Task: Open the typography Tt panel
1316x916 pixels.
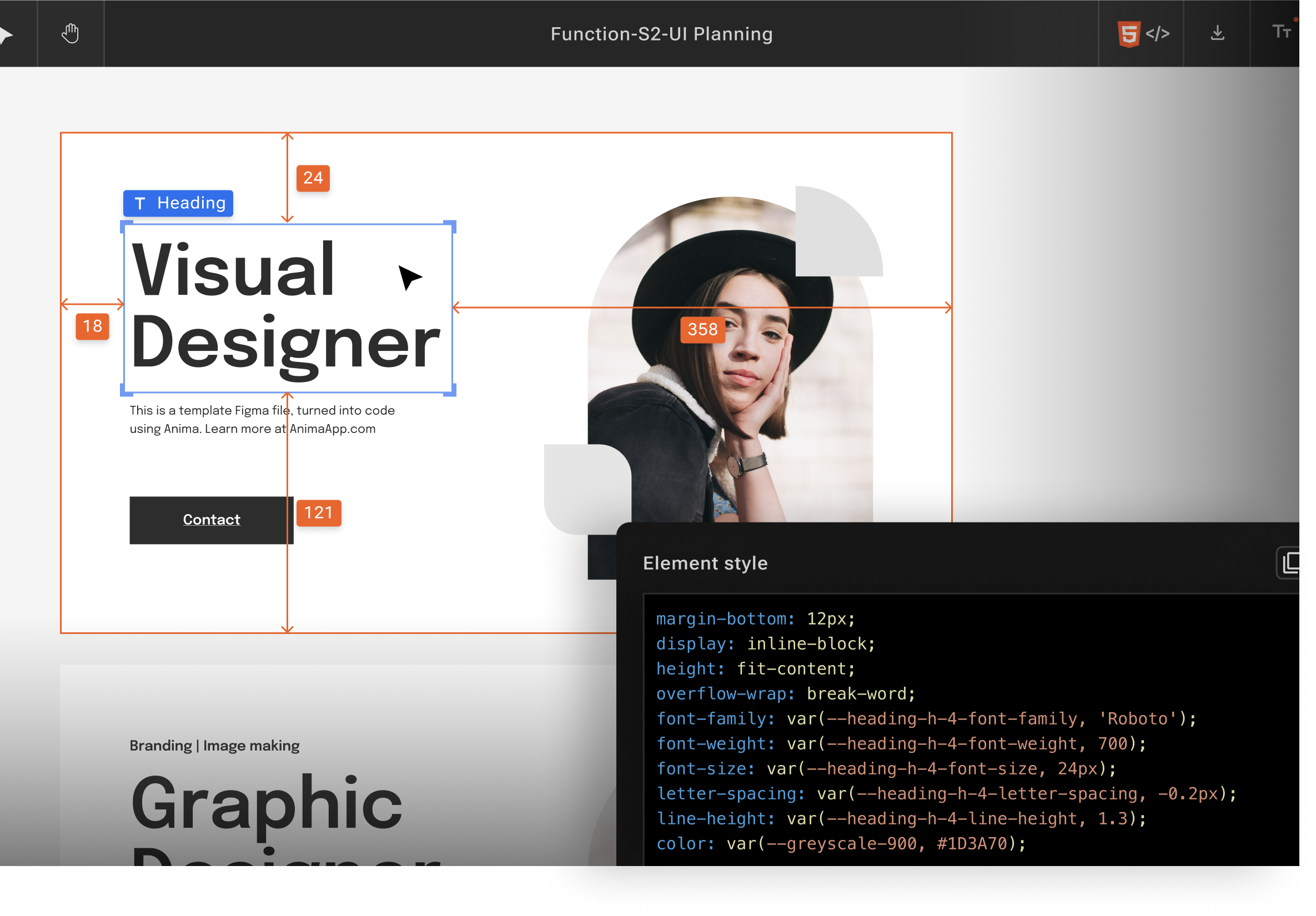Action: coord(1281,32)
